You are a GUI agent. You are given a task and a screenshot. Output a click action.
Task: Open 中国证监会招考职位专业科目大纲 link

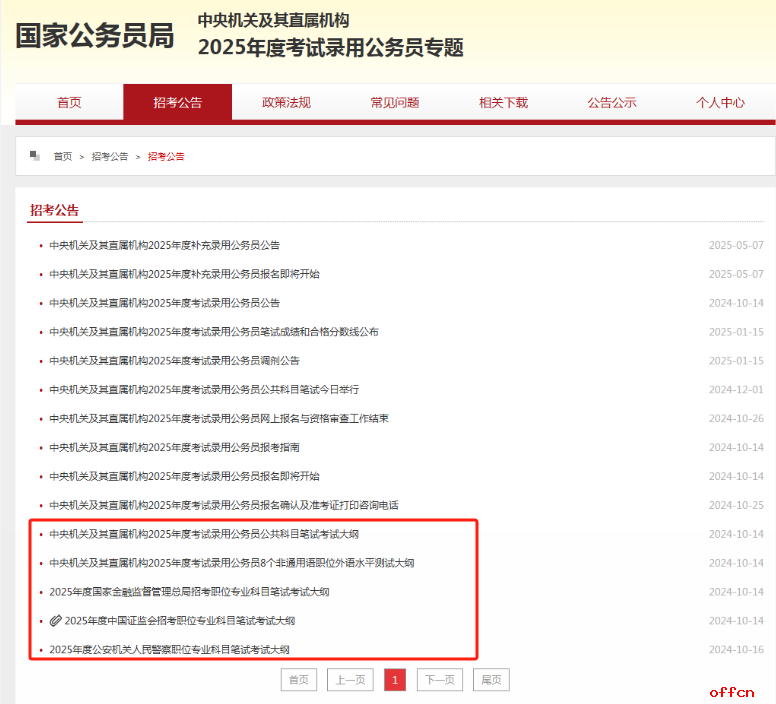point(180,620)
